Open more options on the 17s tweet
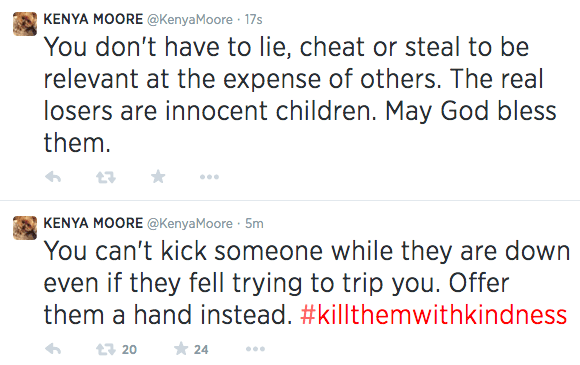The image size is (580, 365). pos(209,177)
